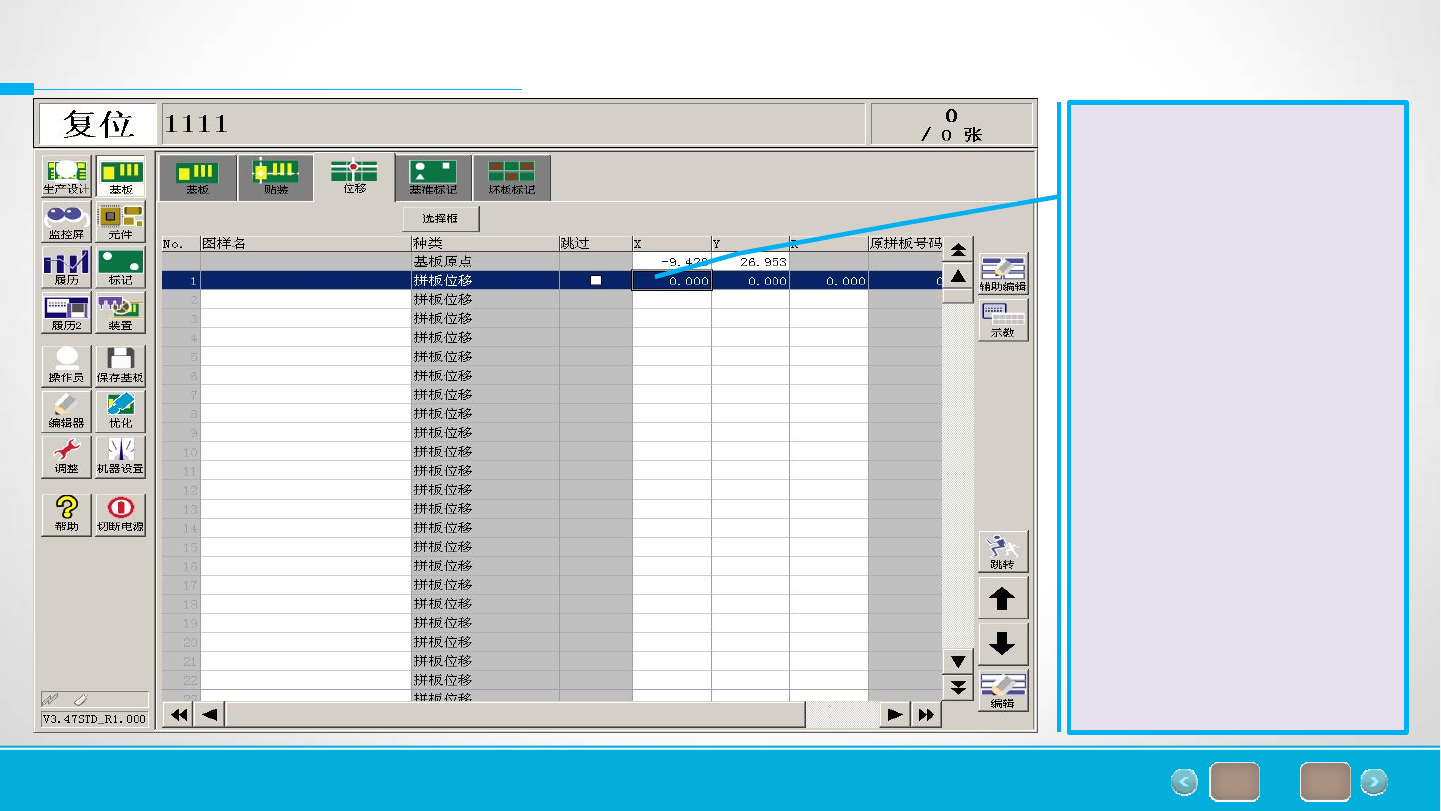The height and width of the screenshot is (811, 1441).
Task: Open the 履历2 history panel
Action: pos(67,313)
